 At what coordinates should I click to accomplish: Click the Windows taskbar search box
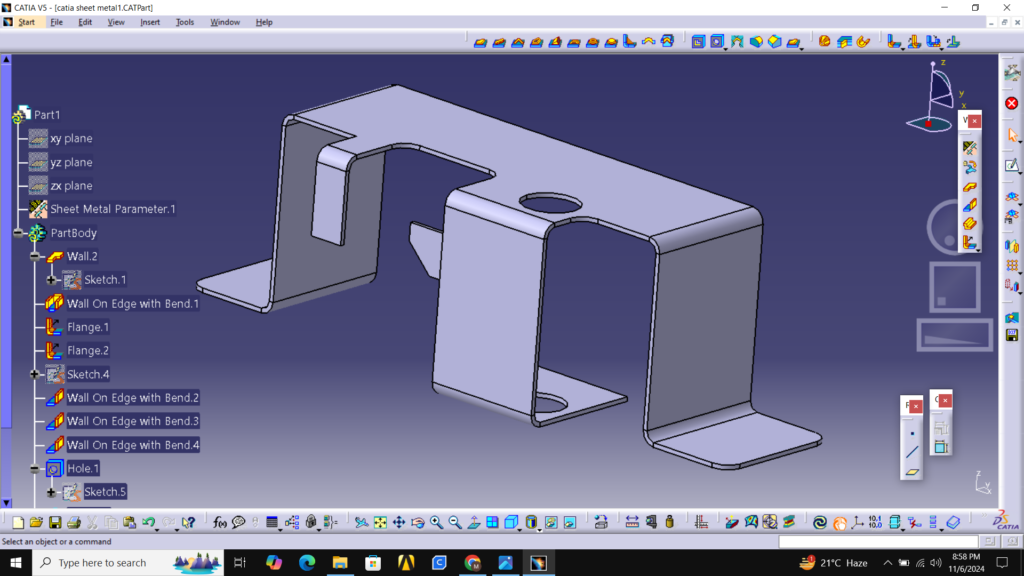point(100,563)
